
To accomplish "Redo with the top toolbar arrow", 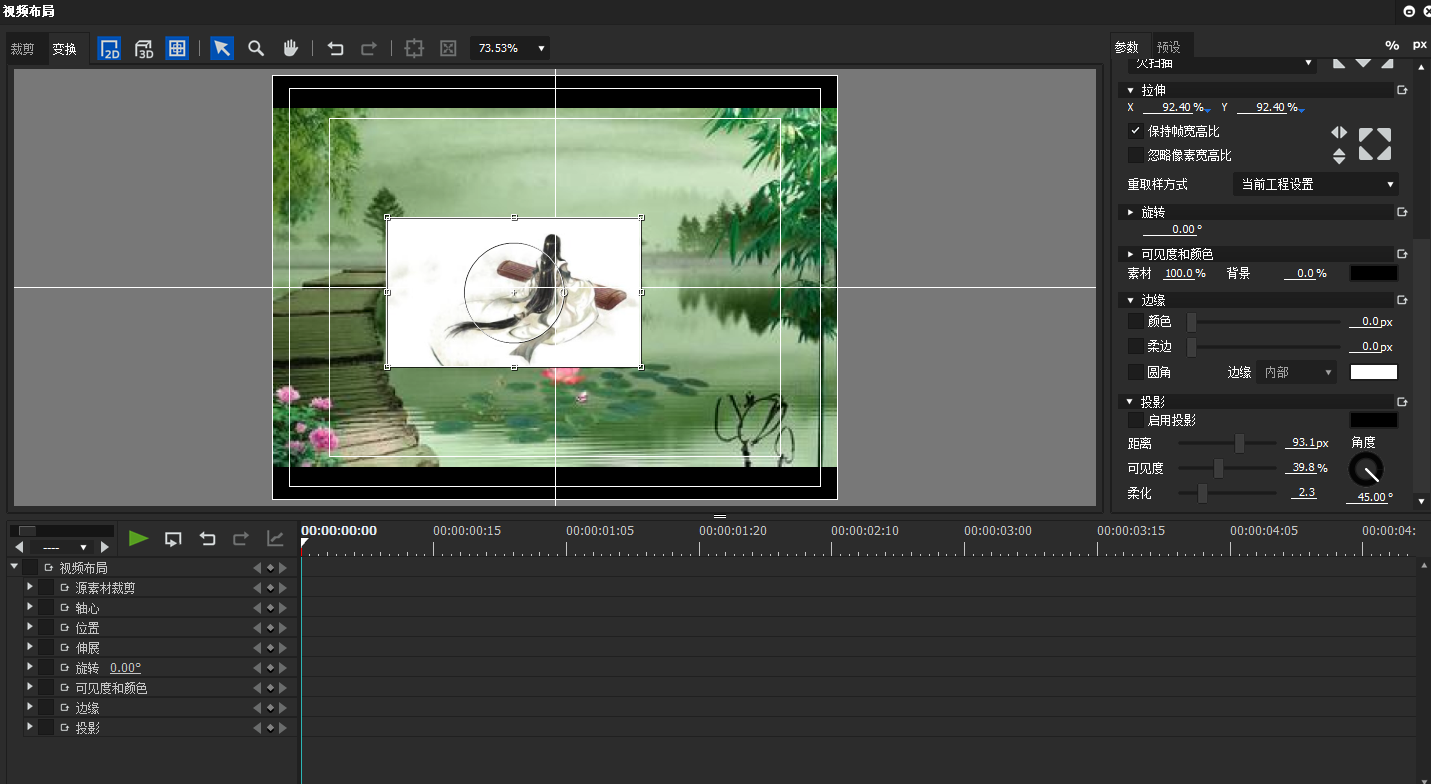I will click(369, 48).
